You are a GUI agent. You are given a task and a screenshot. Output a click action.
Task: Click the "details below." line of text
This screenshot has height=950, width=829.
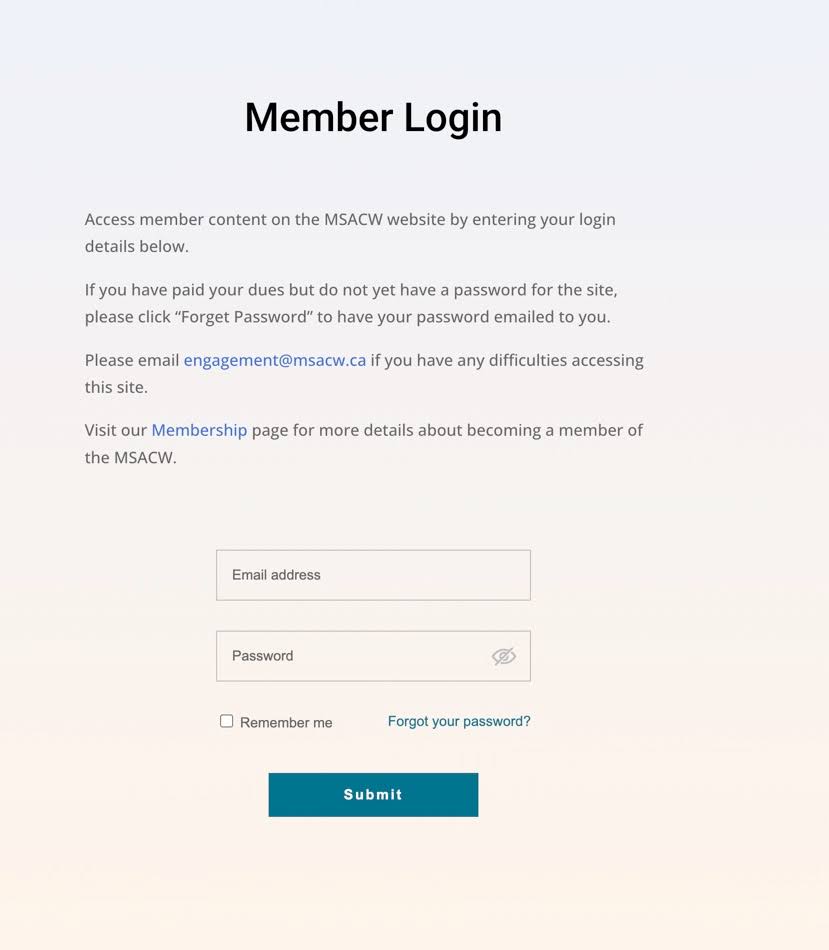pyautogui.click(x=136, y=246)
